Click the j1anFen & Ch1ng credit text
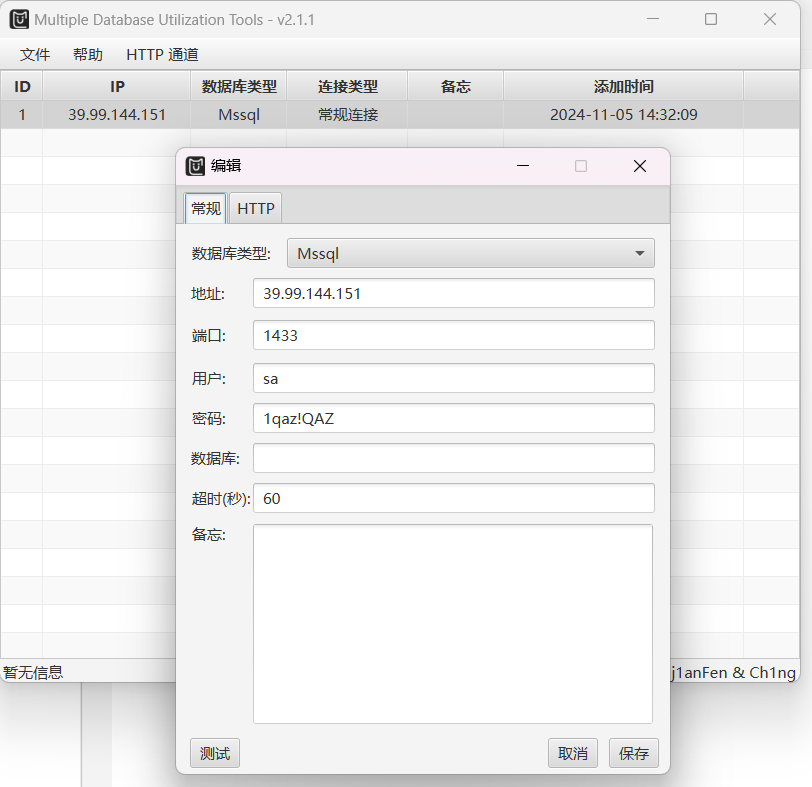The image size is (812, 787). coord(733,672)
